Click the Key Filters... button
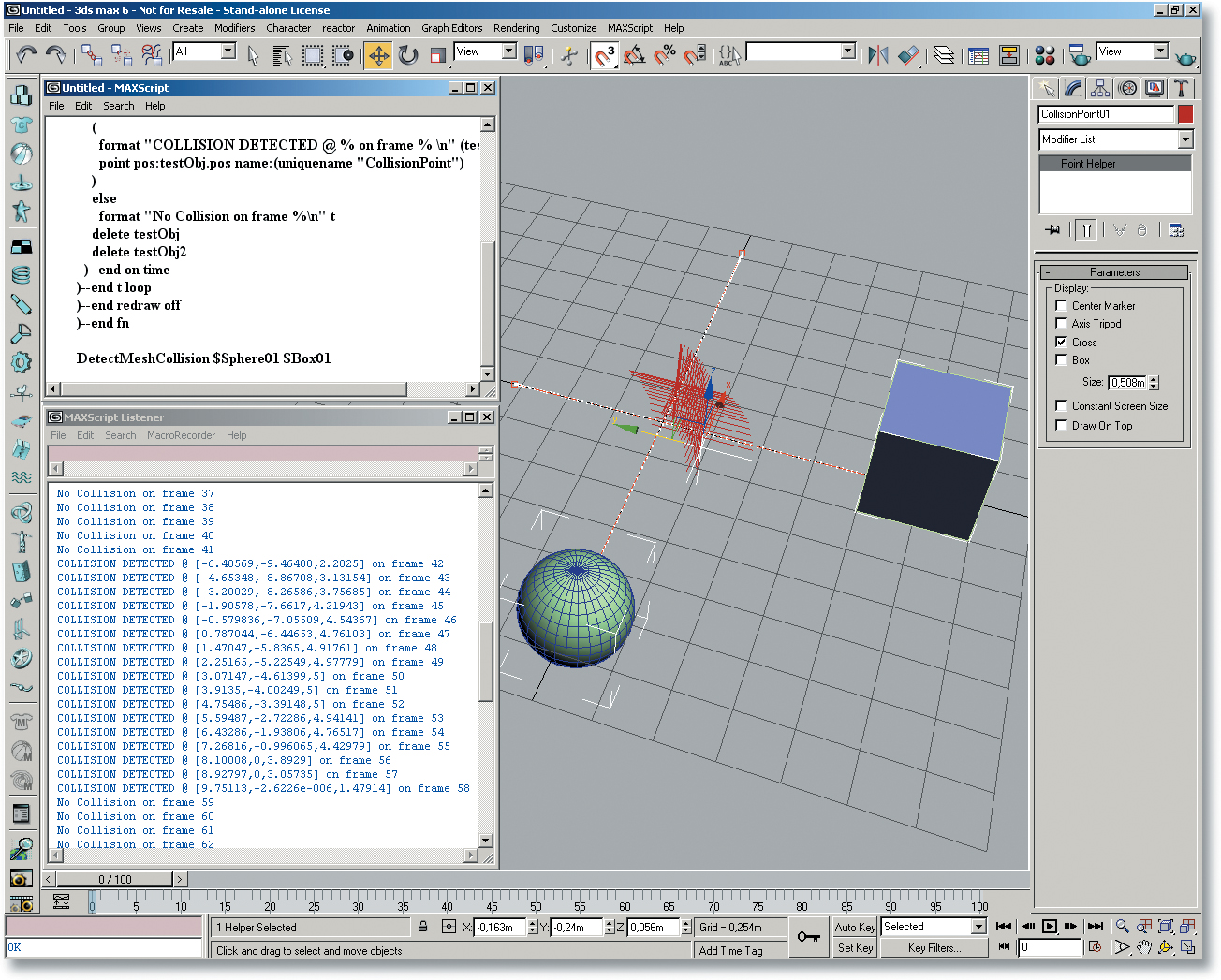This screenshot has height=980, width=1221. pyautogui.click(x=934, y=948)
